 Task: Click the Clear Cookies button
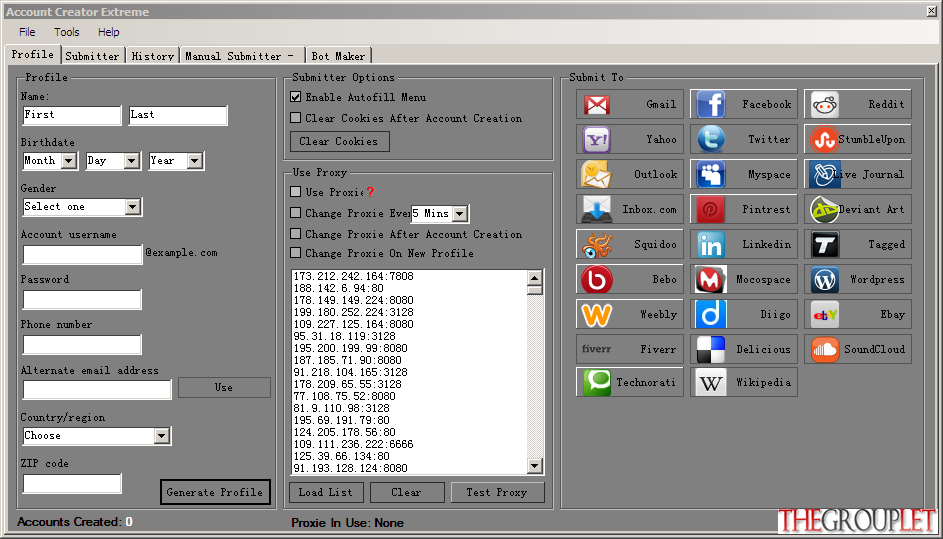coord(339,141)
